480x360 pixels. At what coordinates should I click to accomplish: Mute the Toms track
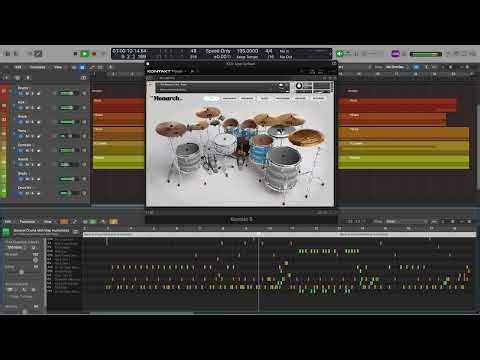(x=28, y=136)
